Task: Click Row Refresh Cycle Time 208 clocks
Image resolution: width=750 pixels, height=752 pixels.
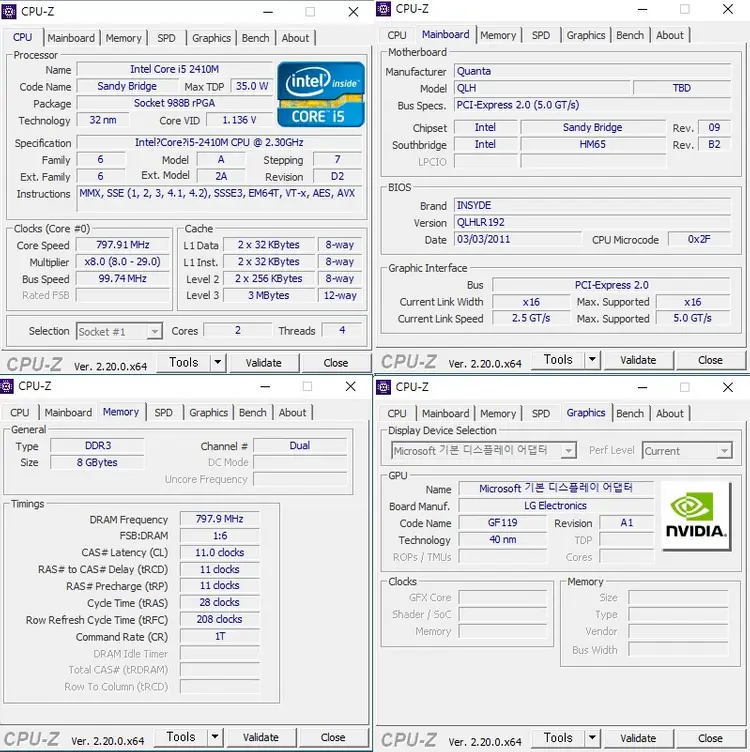Action: 220,619
